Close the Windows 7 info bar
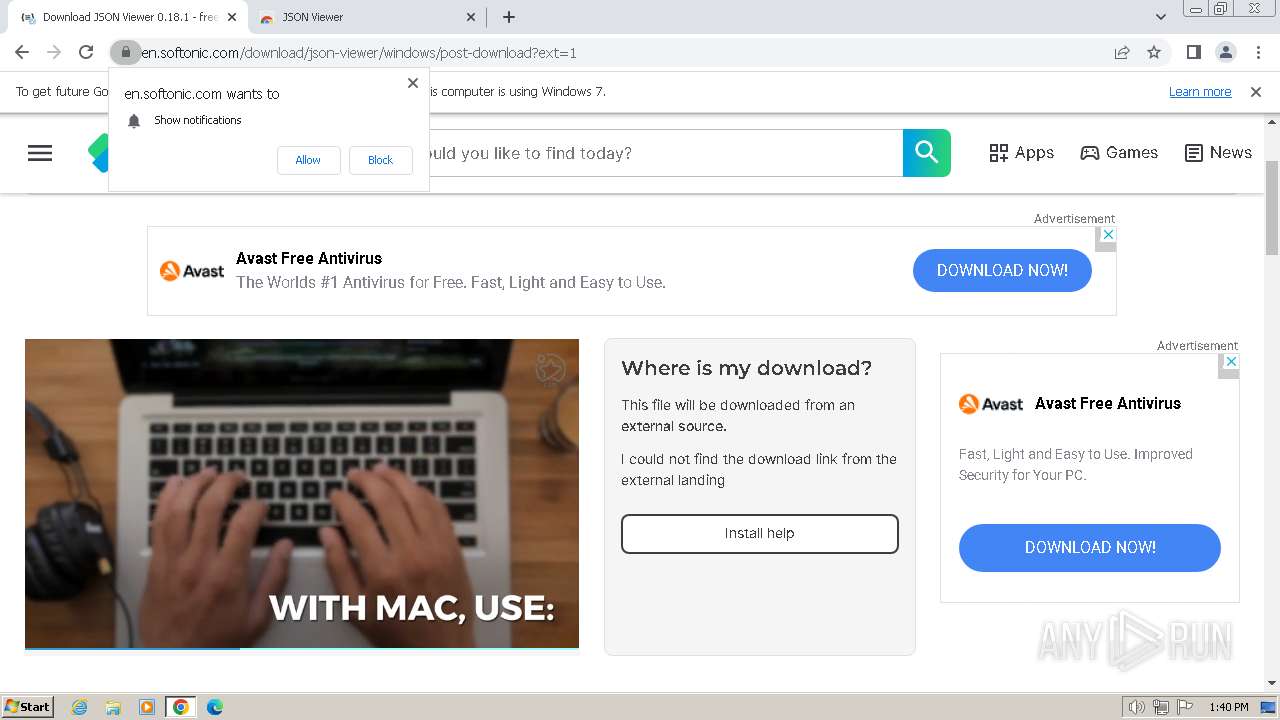Image resolution: width=1280 pixels, height=720 pixels. 1256,92
